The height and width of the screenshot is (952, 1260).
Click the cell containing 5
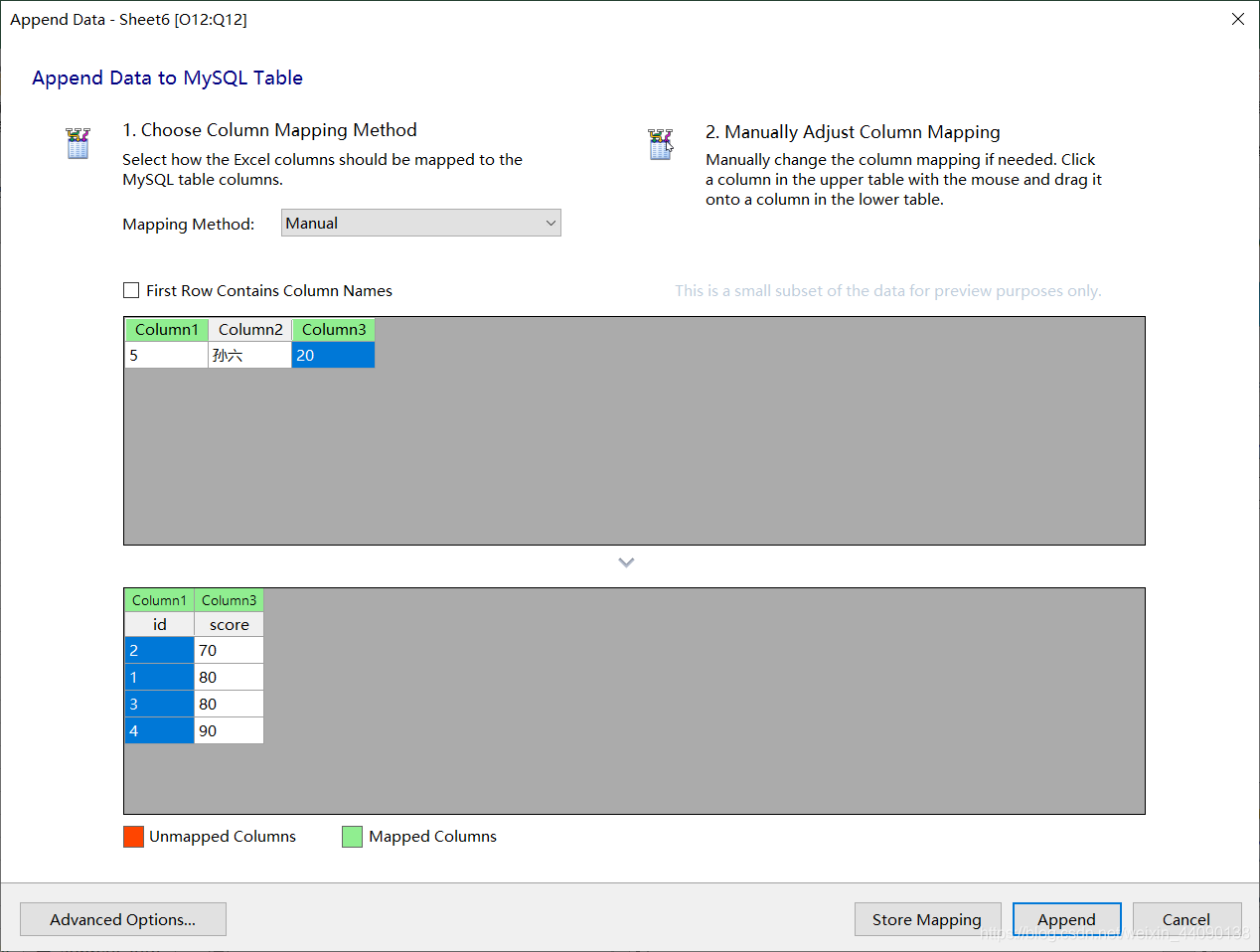click(x=167, y=355)
